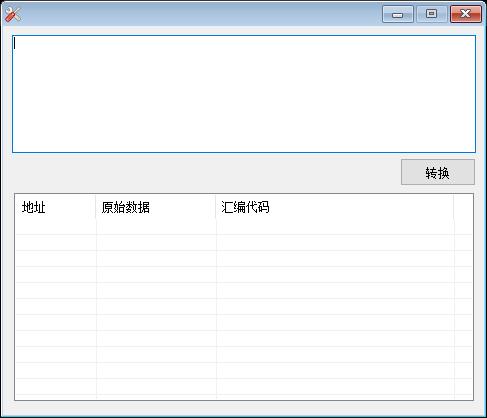Click the divider right of 汇编代码 header
Viewport: 487px width, 418px height.
point(454,207)
